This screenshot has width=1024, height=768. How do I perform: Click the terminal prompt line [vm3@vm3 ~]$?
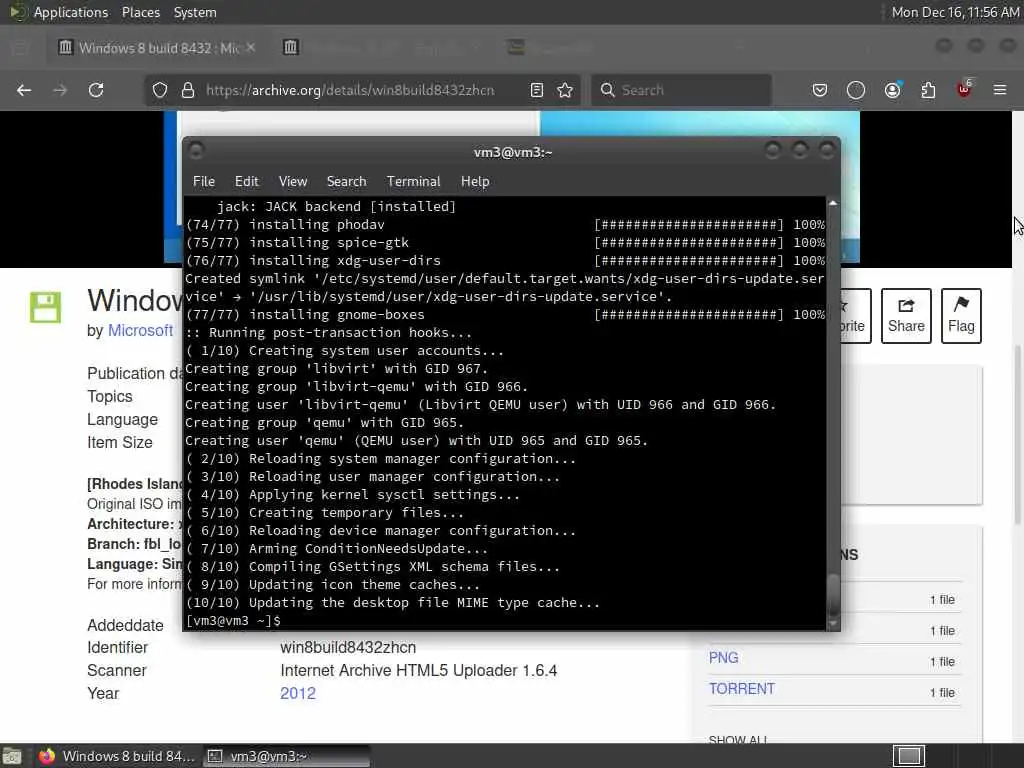233,621
